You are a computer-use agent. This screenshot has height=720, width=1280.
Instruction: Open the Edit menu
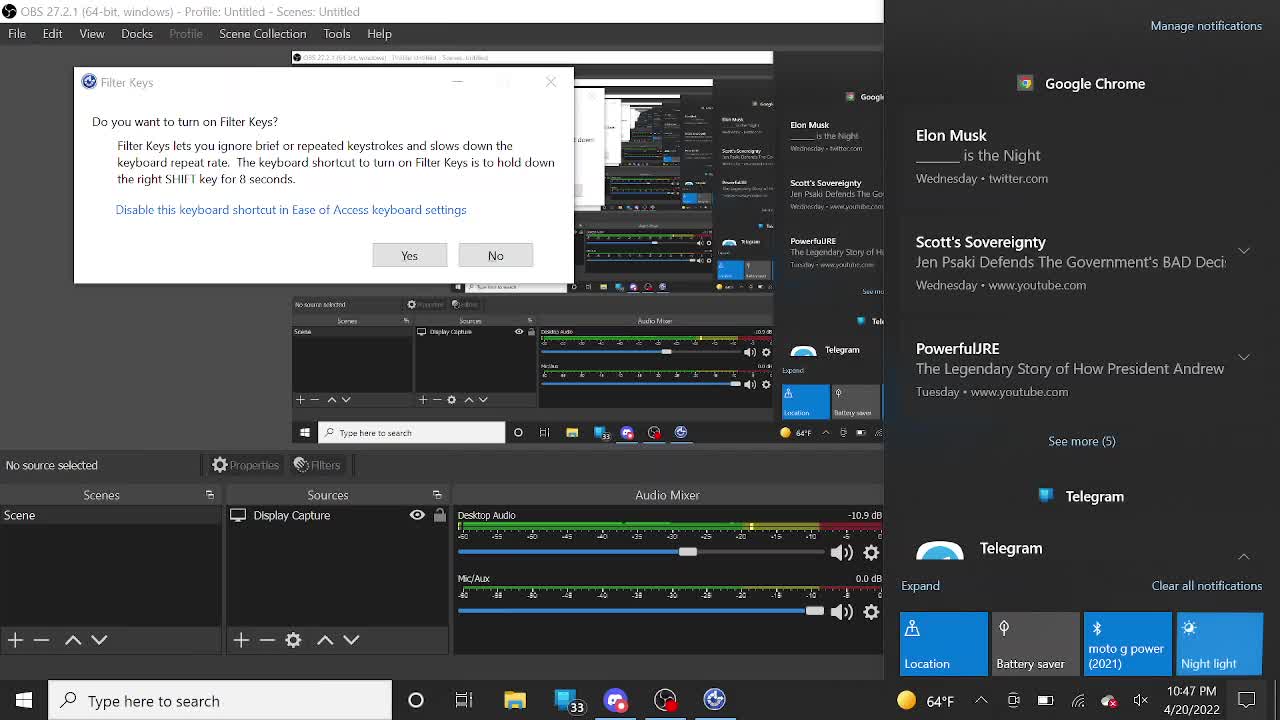point(52,34)
